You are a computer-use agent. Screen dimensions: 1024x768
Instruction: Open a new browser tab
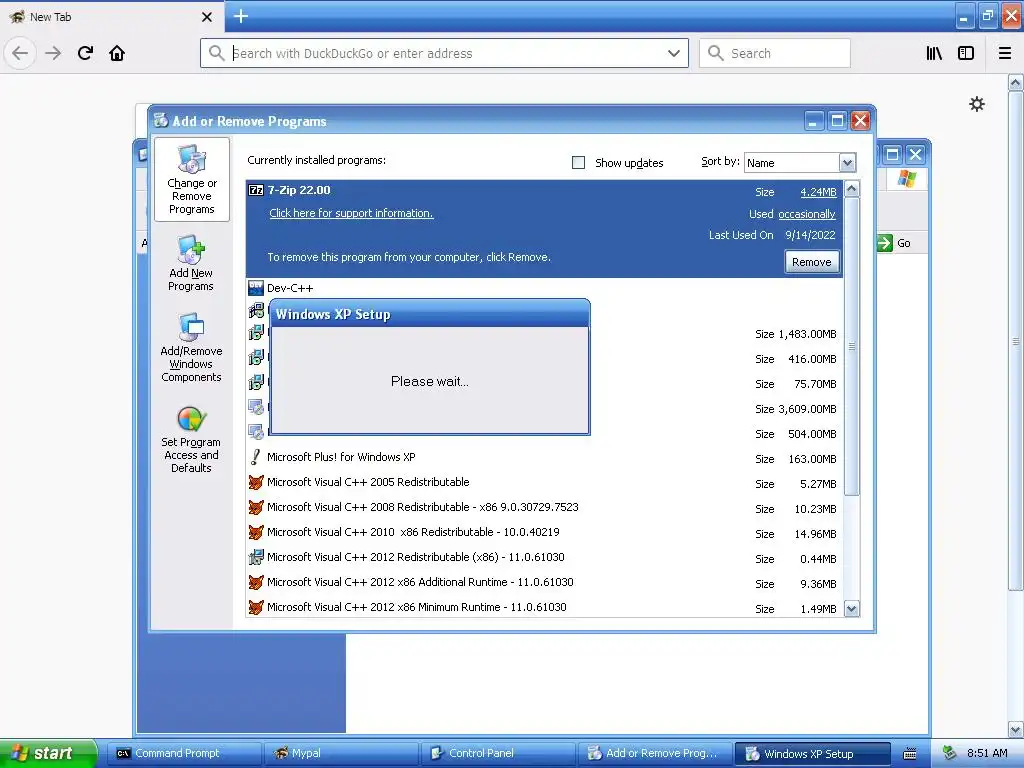[x=241, y=16]
